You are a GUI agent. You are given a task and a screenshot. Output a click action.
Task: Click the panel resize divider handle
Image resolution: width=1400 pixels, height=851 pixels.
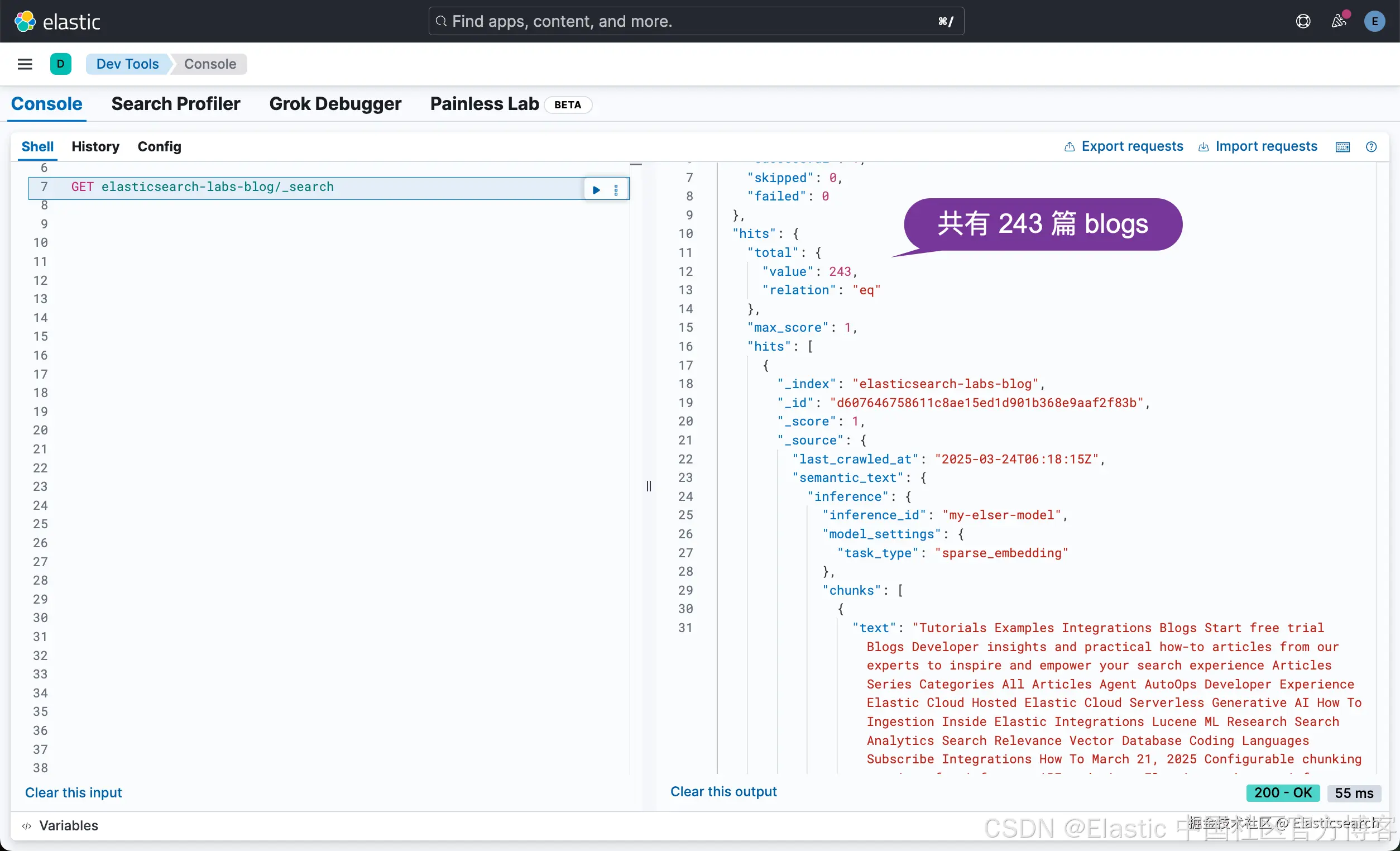(648, 486)
